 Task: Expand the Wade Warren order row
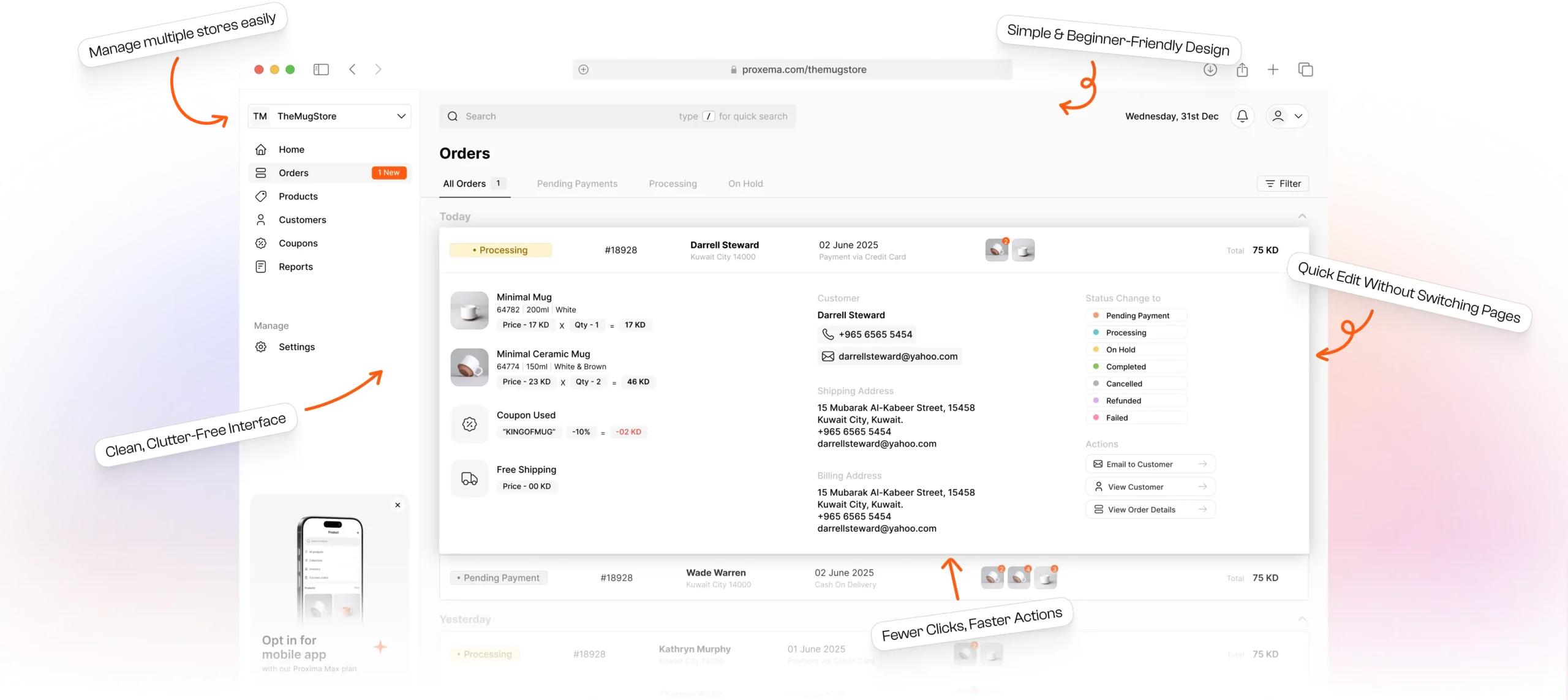coord(874,578)
